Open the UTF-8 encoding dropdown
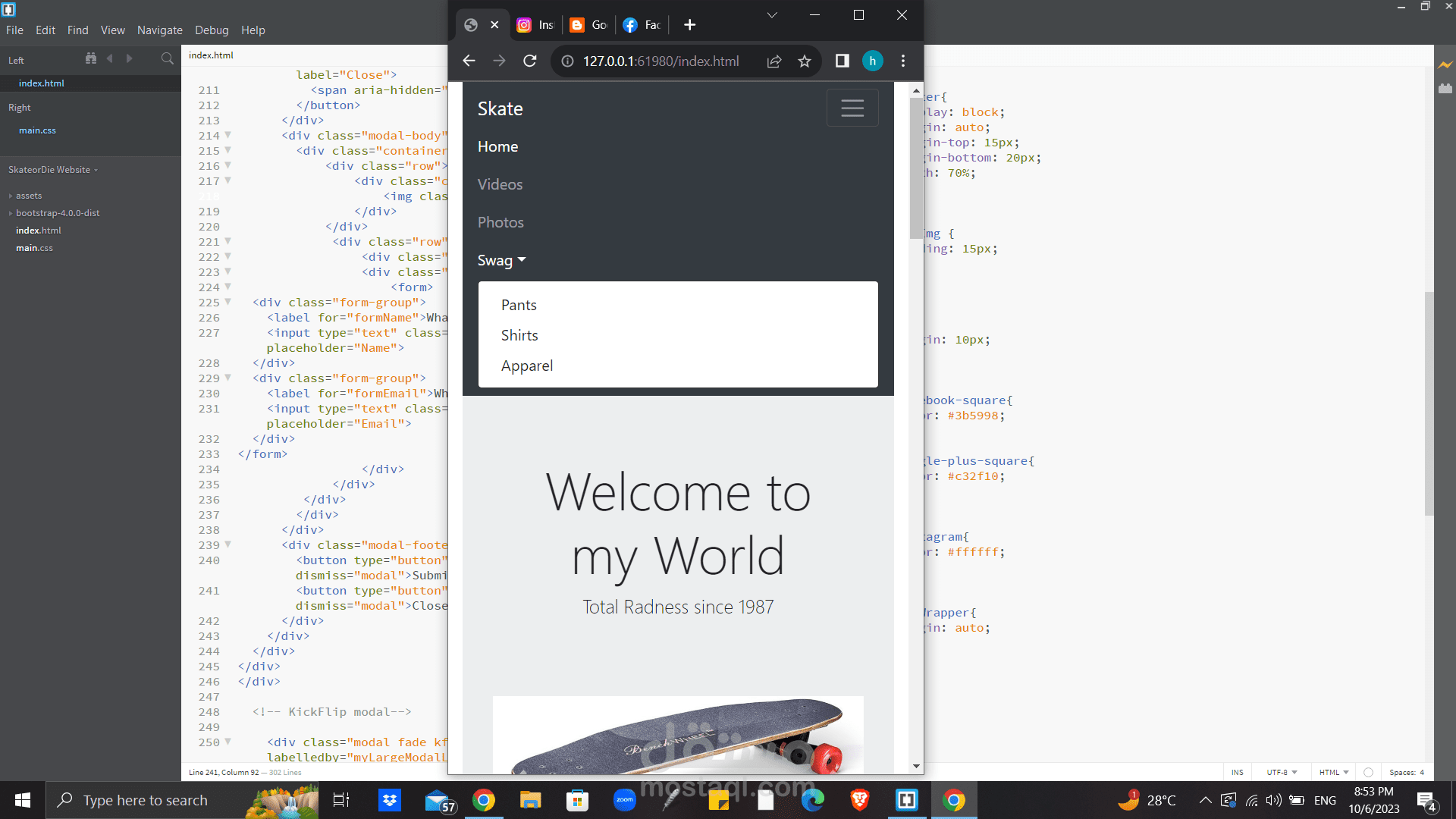The width and height of the screenshot is (1456, 819). [1282, 772]
